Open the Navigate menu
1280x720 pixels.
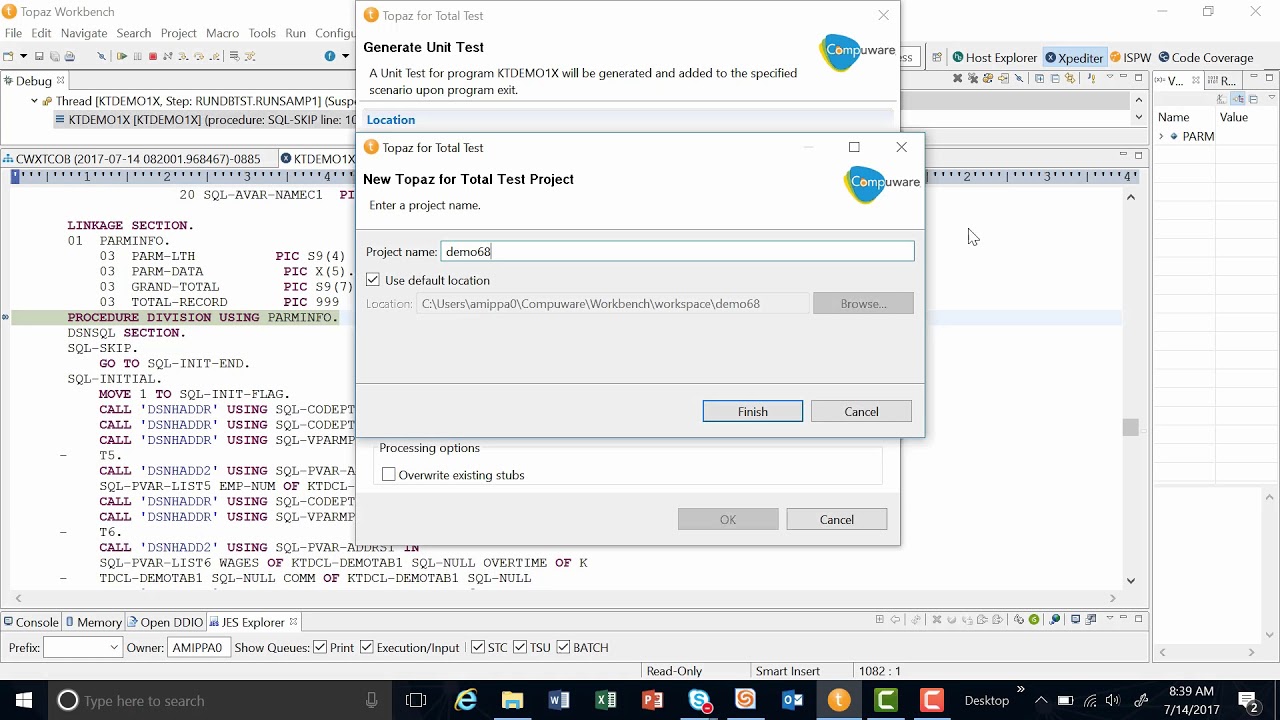coord(84,33)
